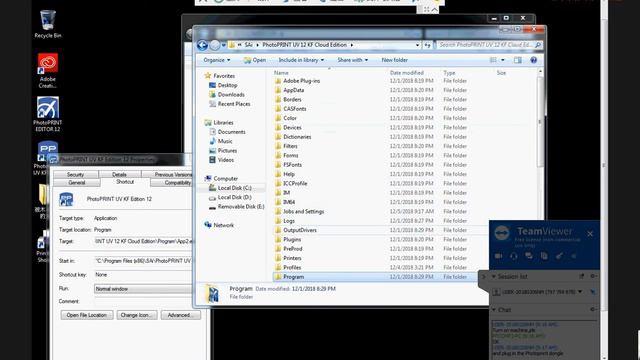Image resolution: width=640 pixels, height=360 pixels.
Task: Click the Open toolbar button
Action: [x=255, y=60]
